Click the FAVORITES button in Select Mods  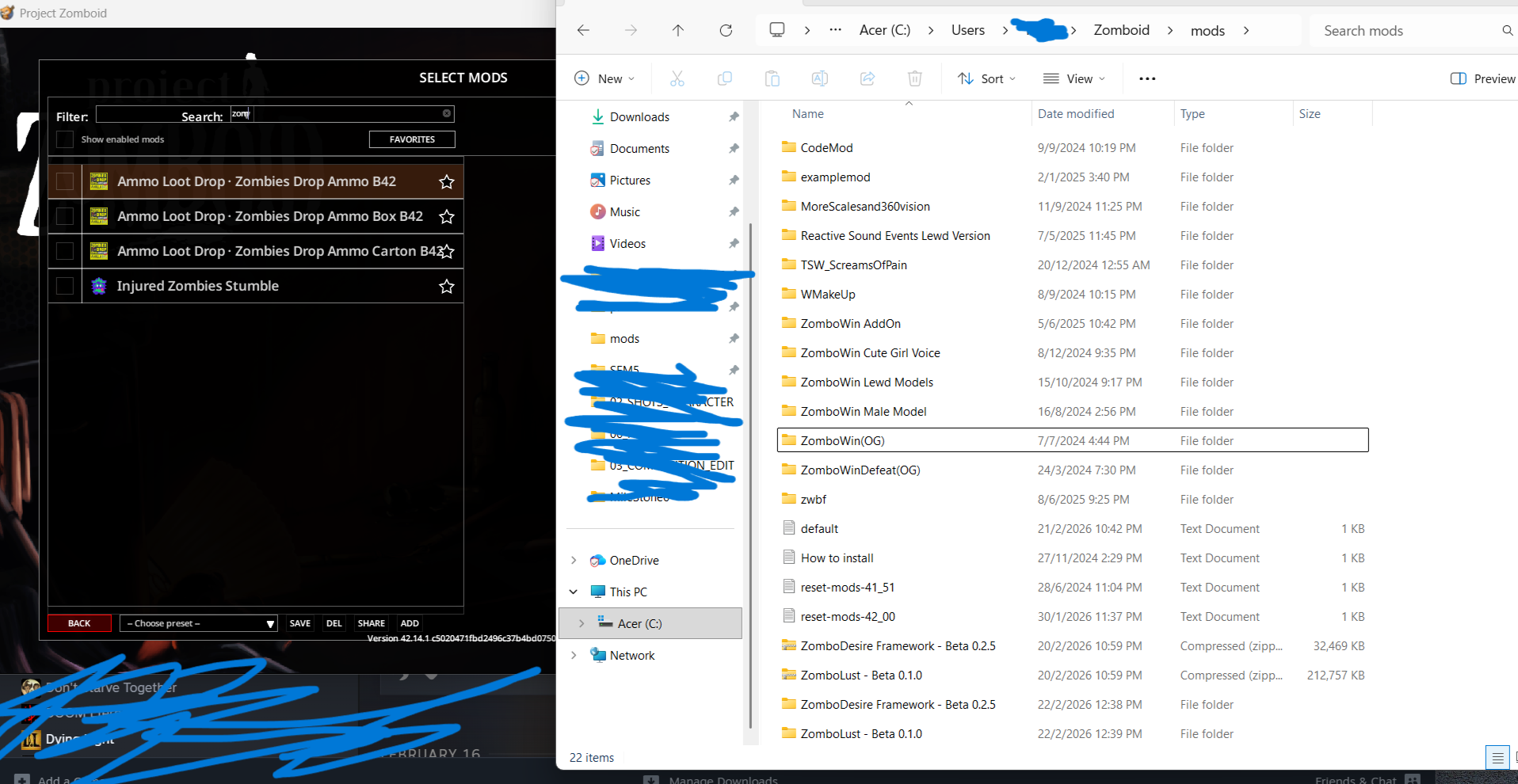pyautogui.click(x=412, y=139)
